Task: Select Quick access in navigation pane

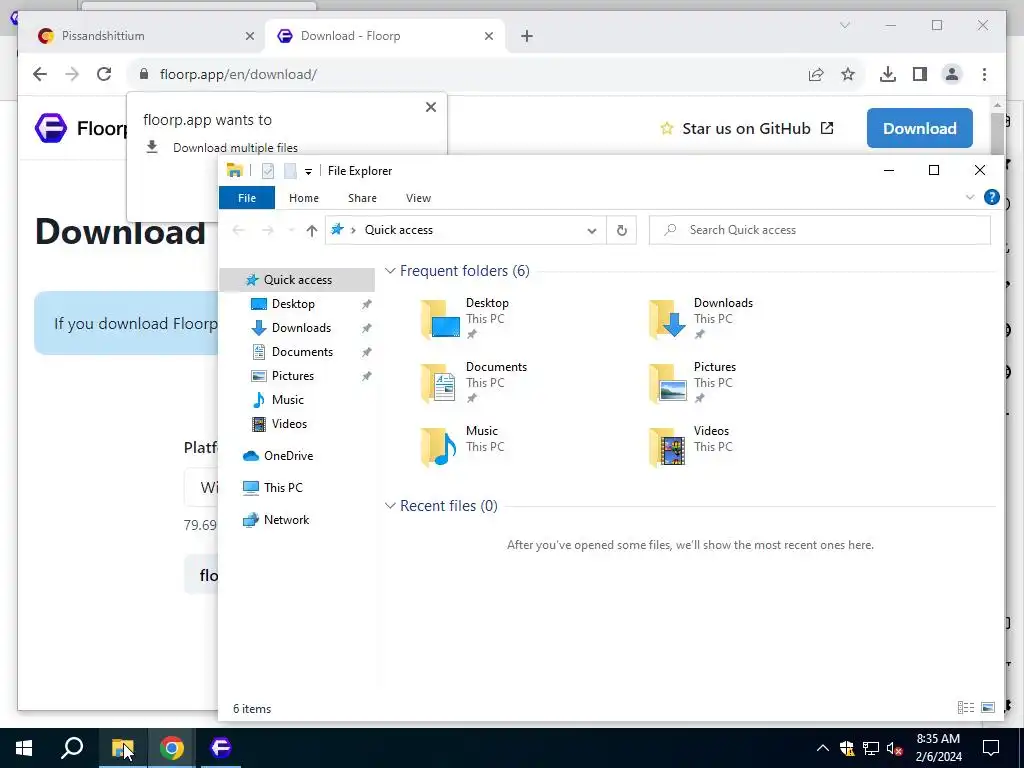Action: pyautogui.click(x=297, y=280)
